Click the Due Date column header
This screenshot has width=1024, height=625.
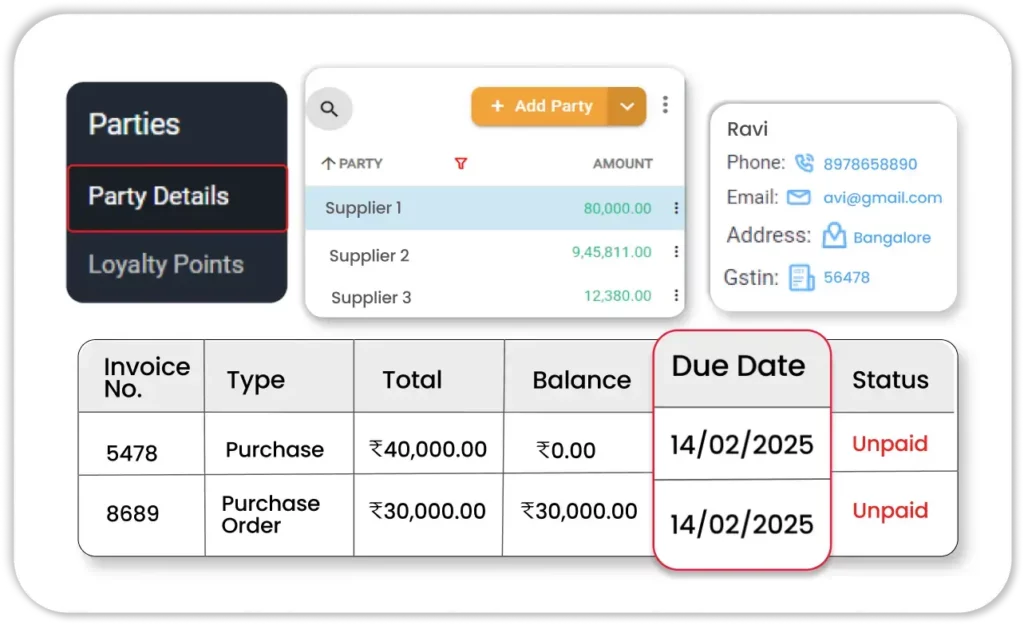[738, 366]
